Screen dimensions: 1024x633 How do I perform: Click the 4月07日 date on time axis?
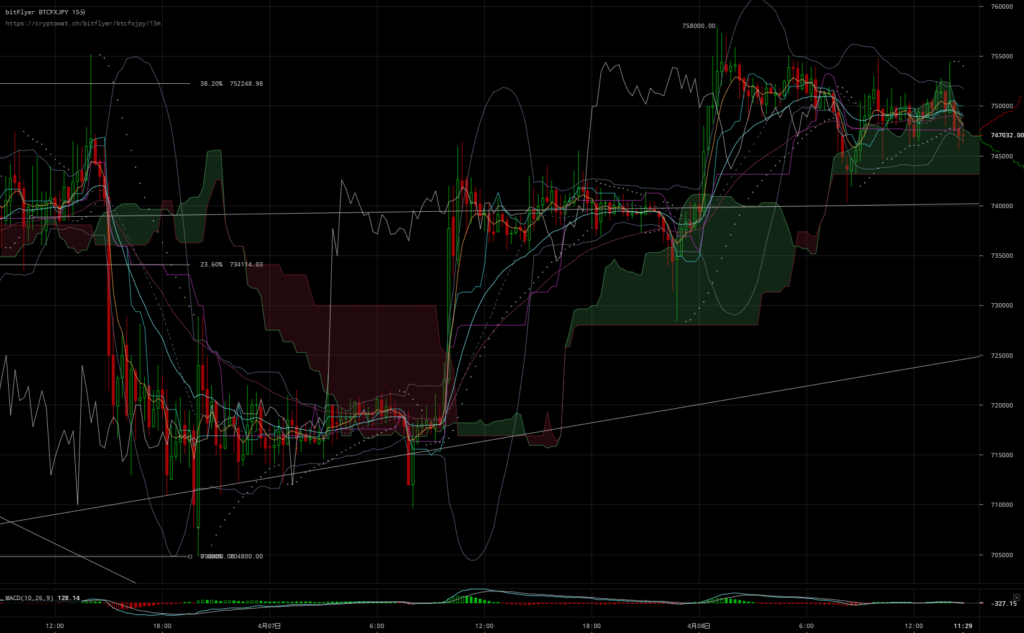(x=268, y=625)
